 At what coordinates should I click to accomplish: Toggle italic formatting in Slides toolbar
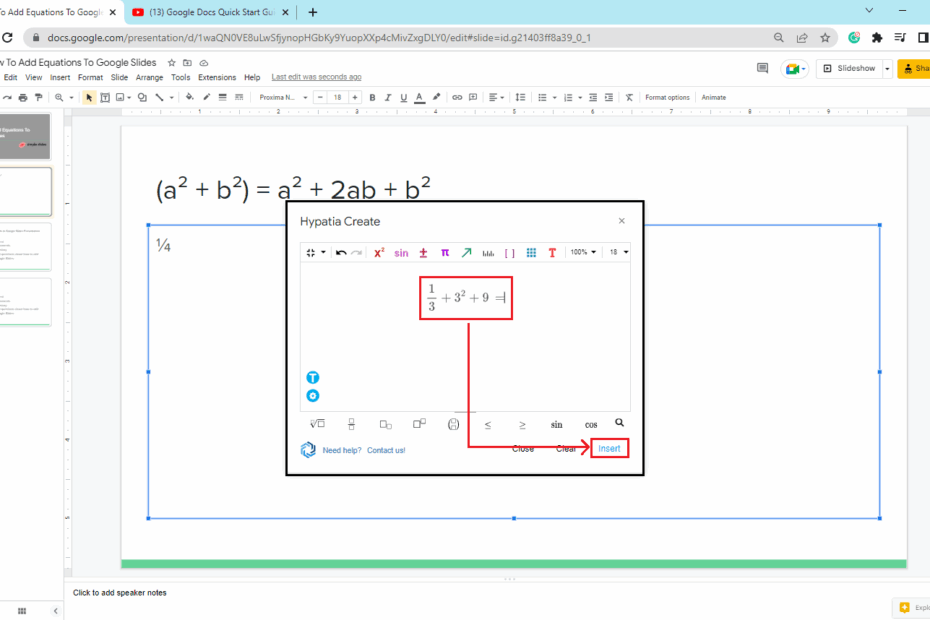coord(388,97)
